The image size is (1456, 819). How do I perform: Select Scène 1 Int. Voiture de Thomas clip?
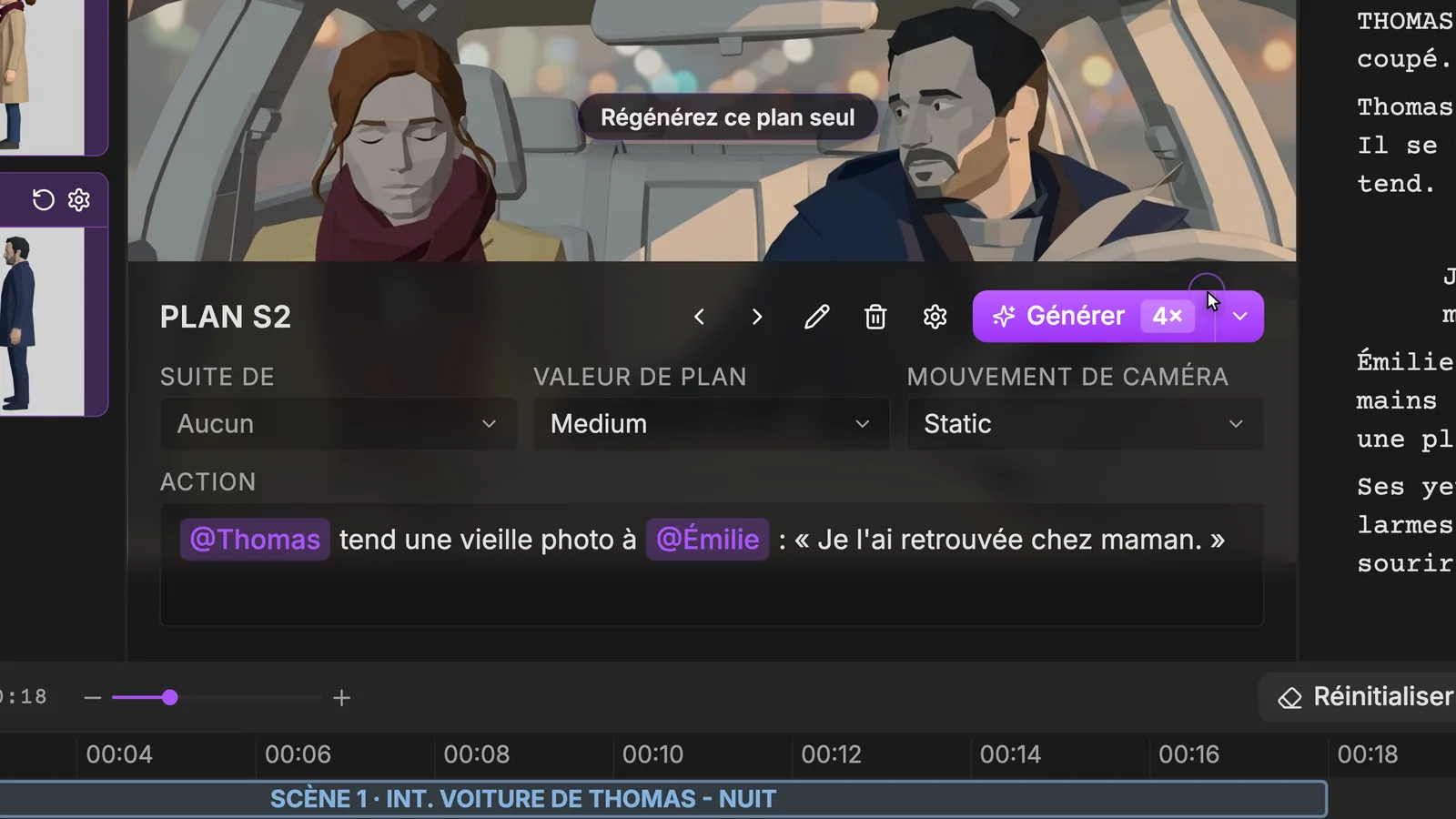tap(662, 799)
